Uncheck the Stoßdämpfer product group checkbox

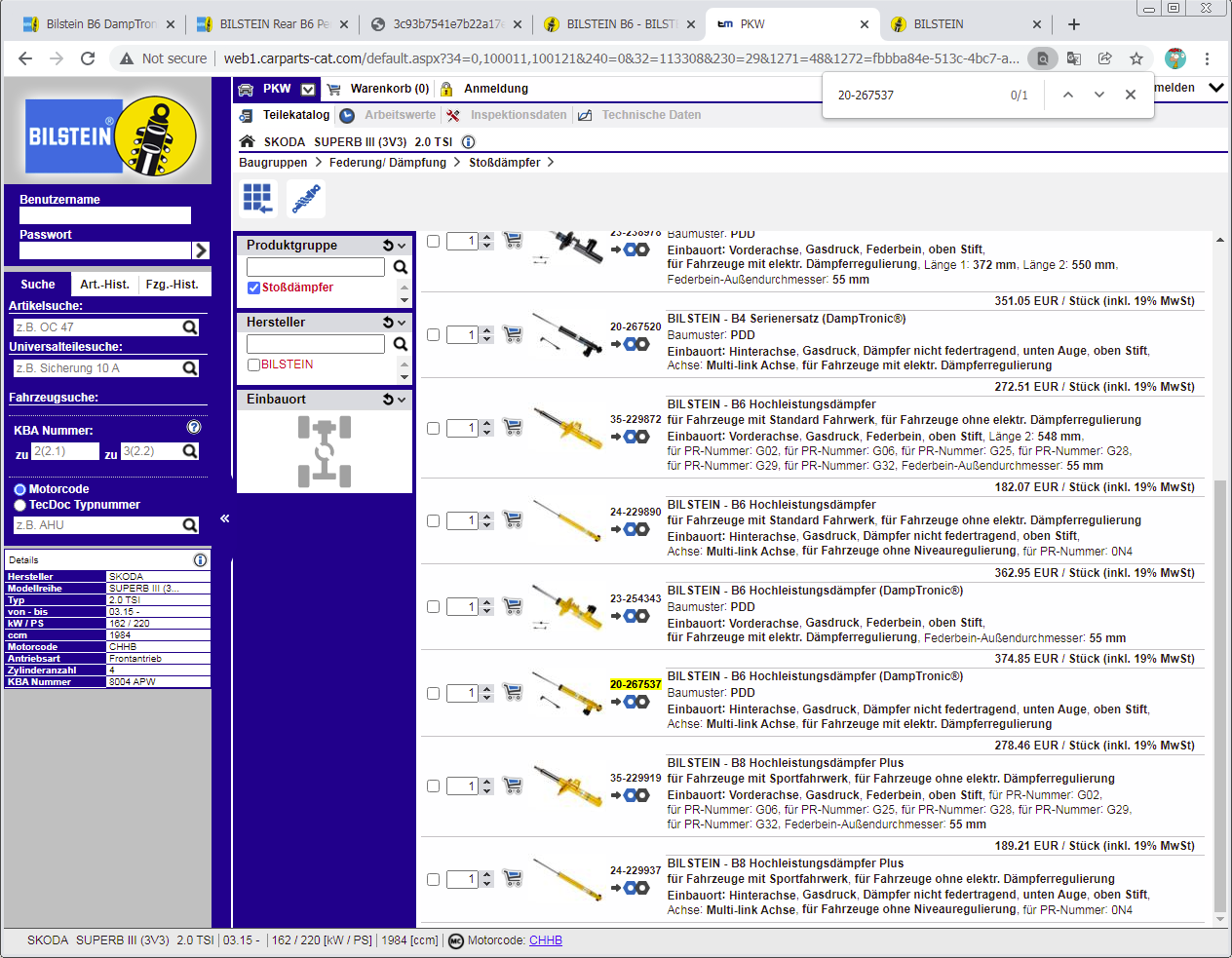253,287
